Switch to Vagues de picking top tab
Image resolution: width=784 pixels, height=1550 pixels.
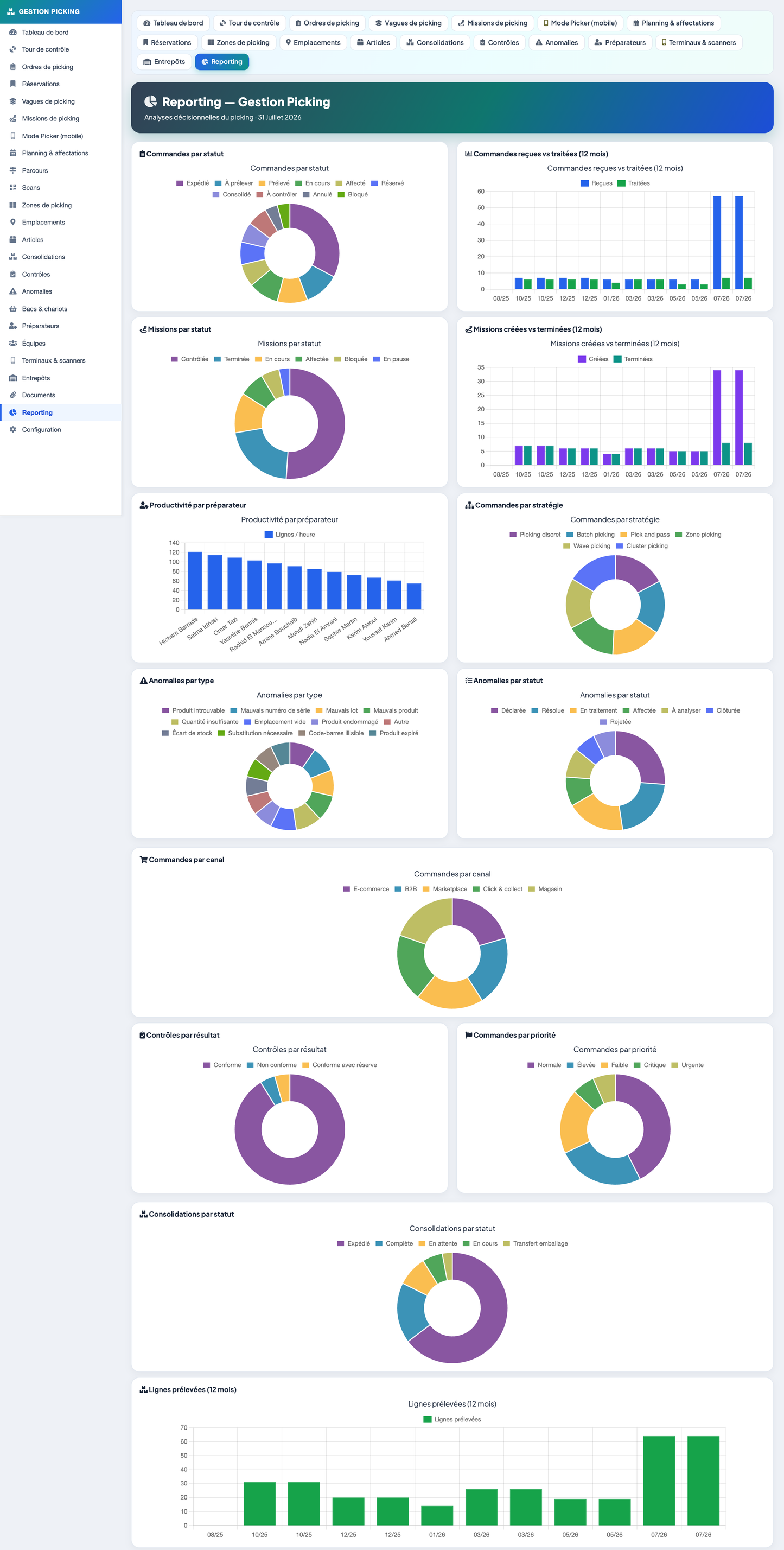408,23
